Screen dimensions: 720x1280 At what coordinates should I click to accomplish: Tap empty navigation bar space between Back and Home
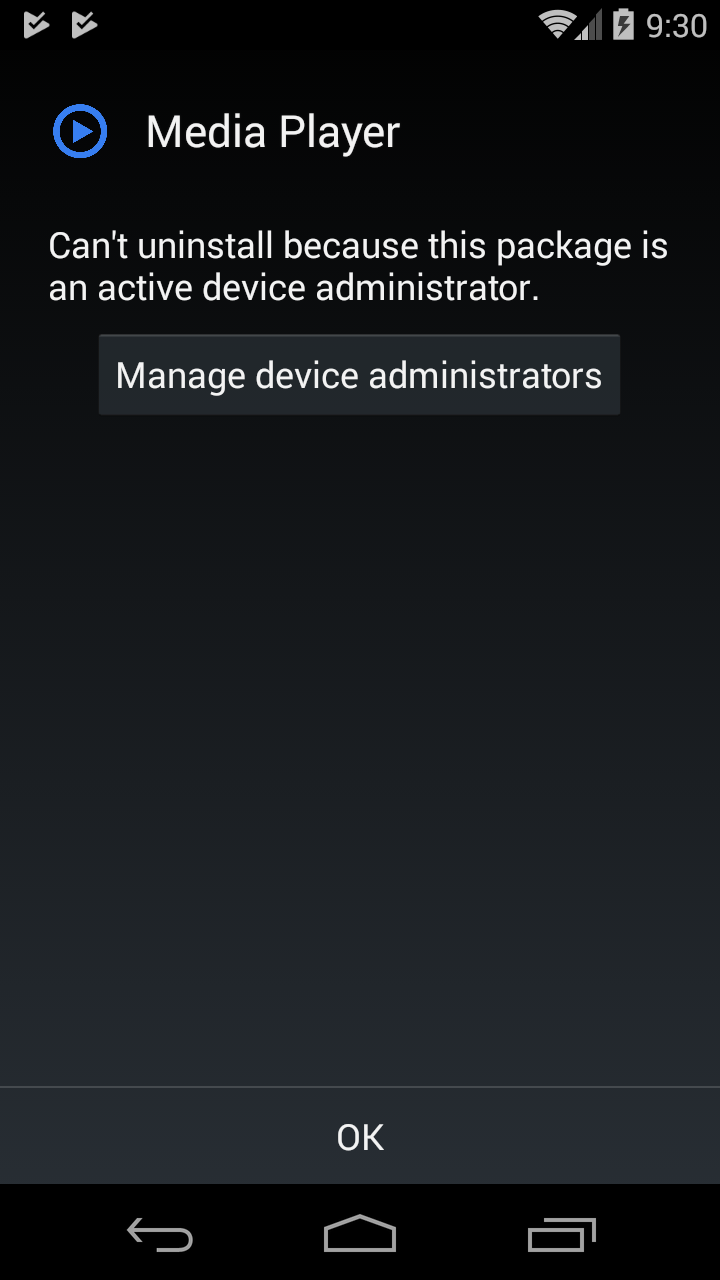pyautogui.click(x=258, y=1234)
